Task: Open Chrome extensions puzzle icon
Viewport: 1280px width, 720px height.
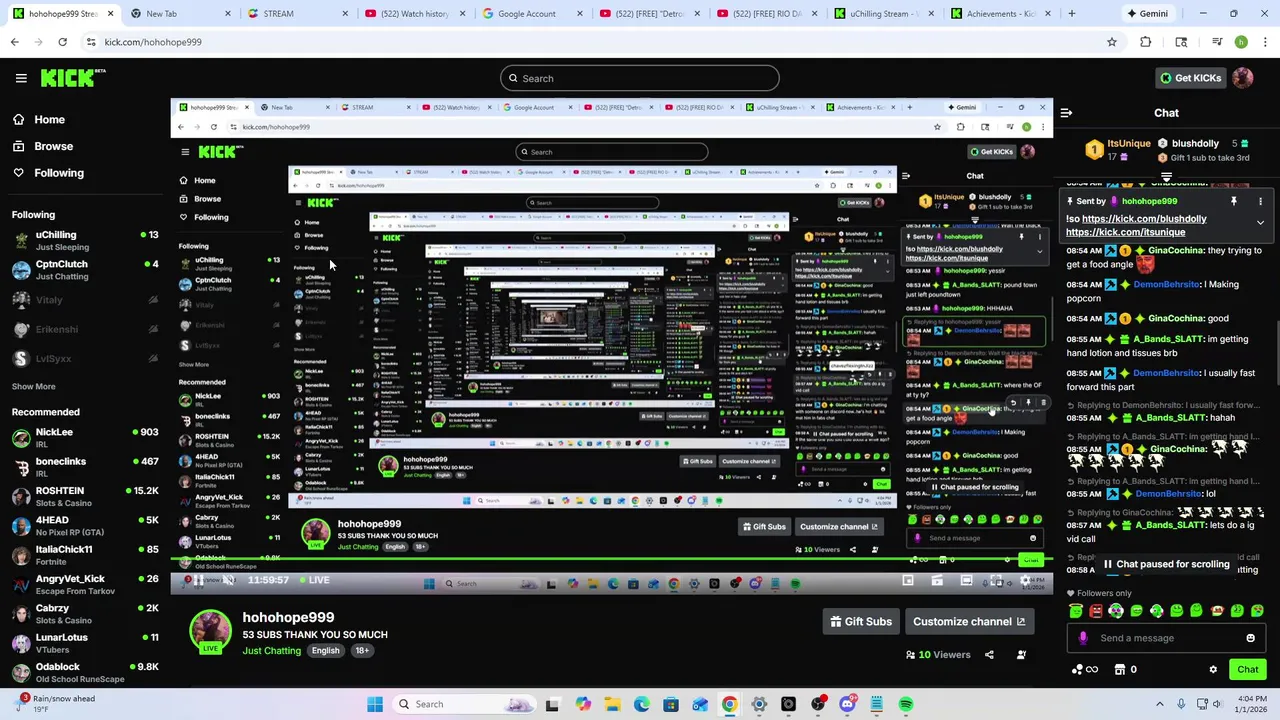Action: tap(1146, 42)
